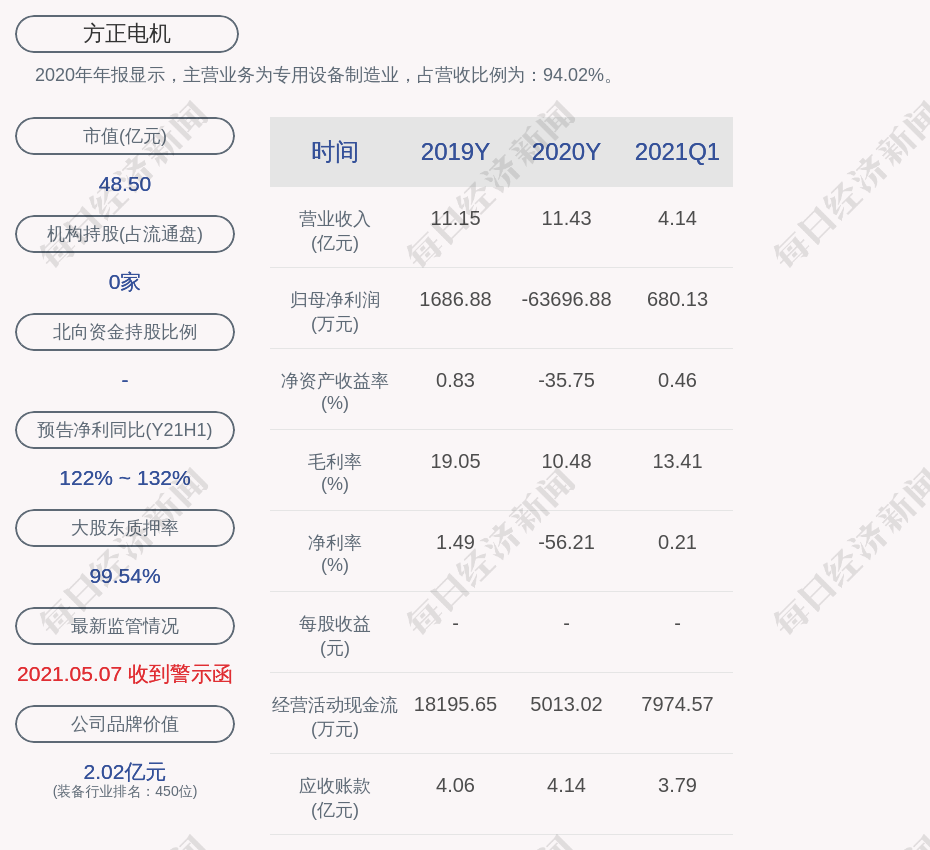This screenshot has height=850, width=930.
Task: Select net profit value 680.13
Action: 677,299
